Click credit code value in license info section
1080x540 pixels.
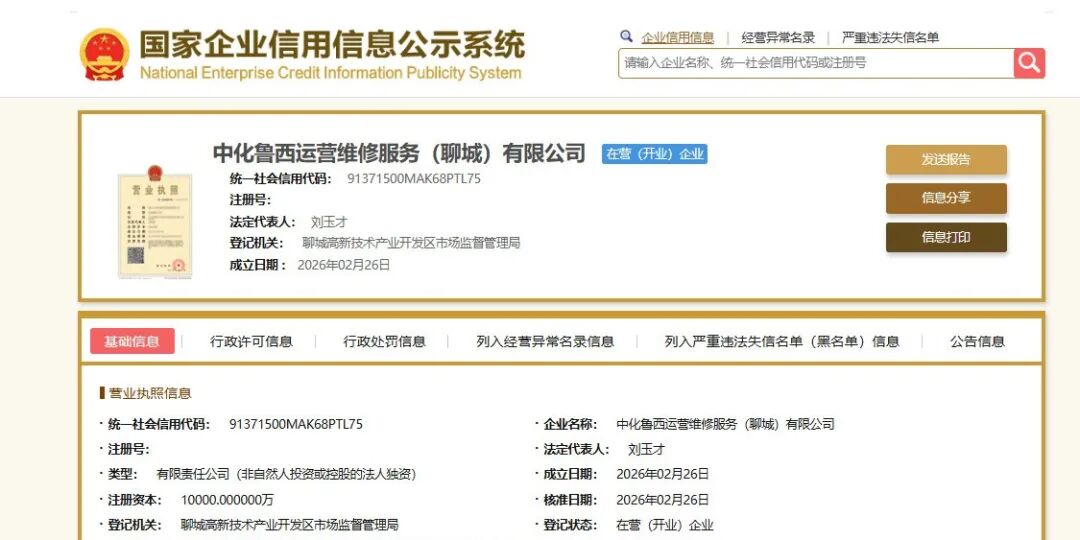click(296, 424)
